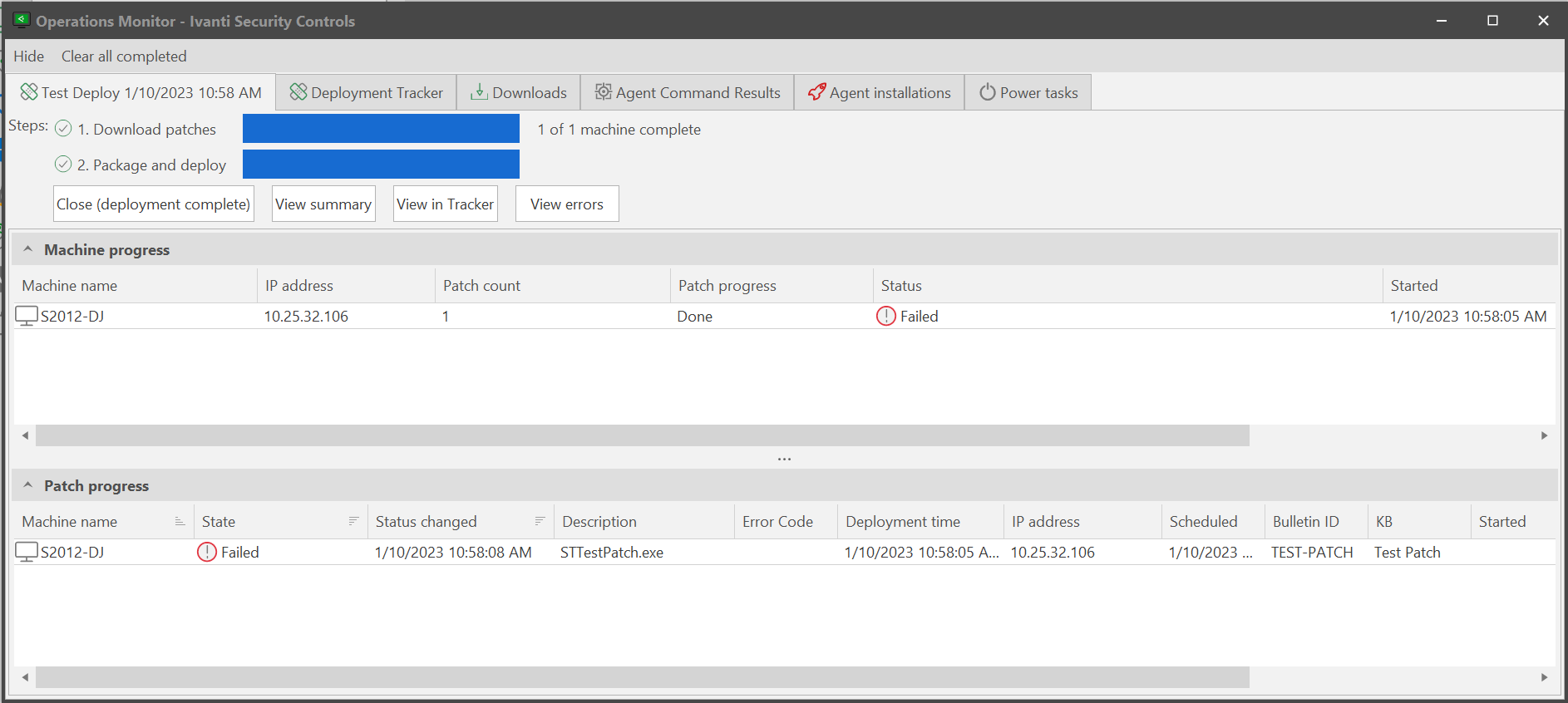
Task: Open the Status changed column filter
Action: click(x=540, y=521)
